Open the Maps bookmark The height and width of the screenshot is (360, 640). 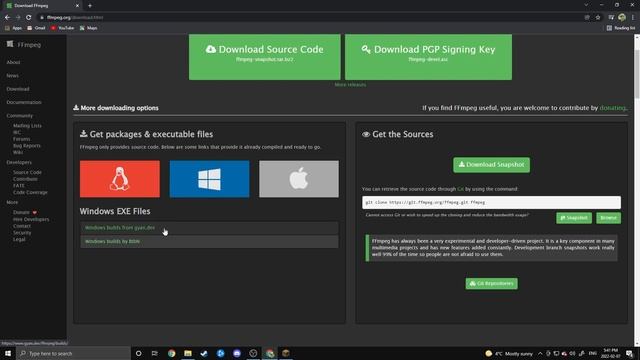(89, 28)
